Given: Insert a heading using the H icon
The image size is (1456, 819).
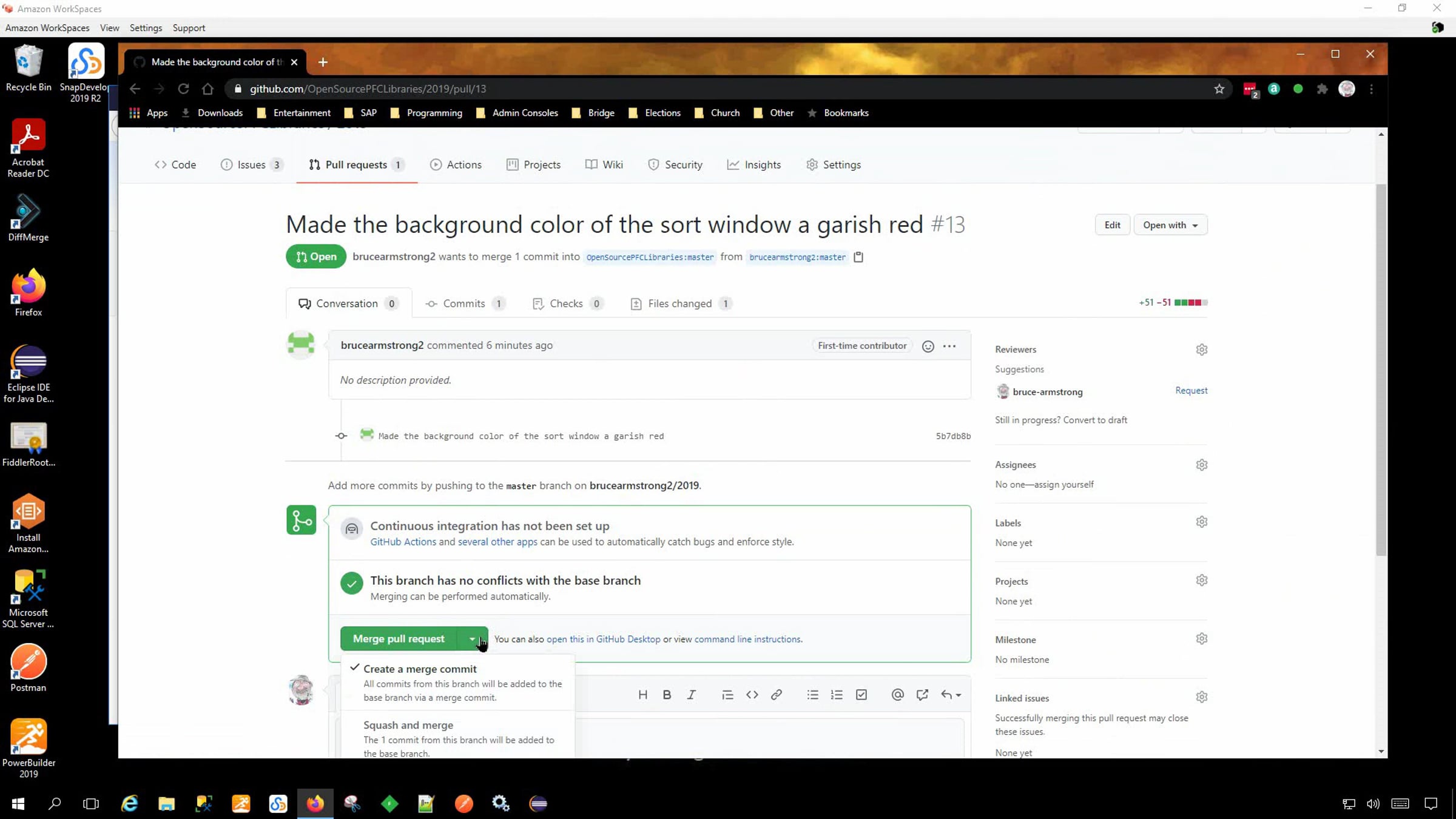Looking at the screenshot, I should [x=642, y=695].
